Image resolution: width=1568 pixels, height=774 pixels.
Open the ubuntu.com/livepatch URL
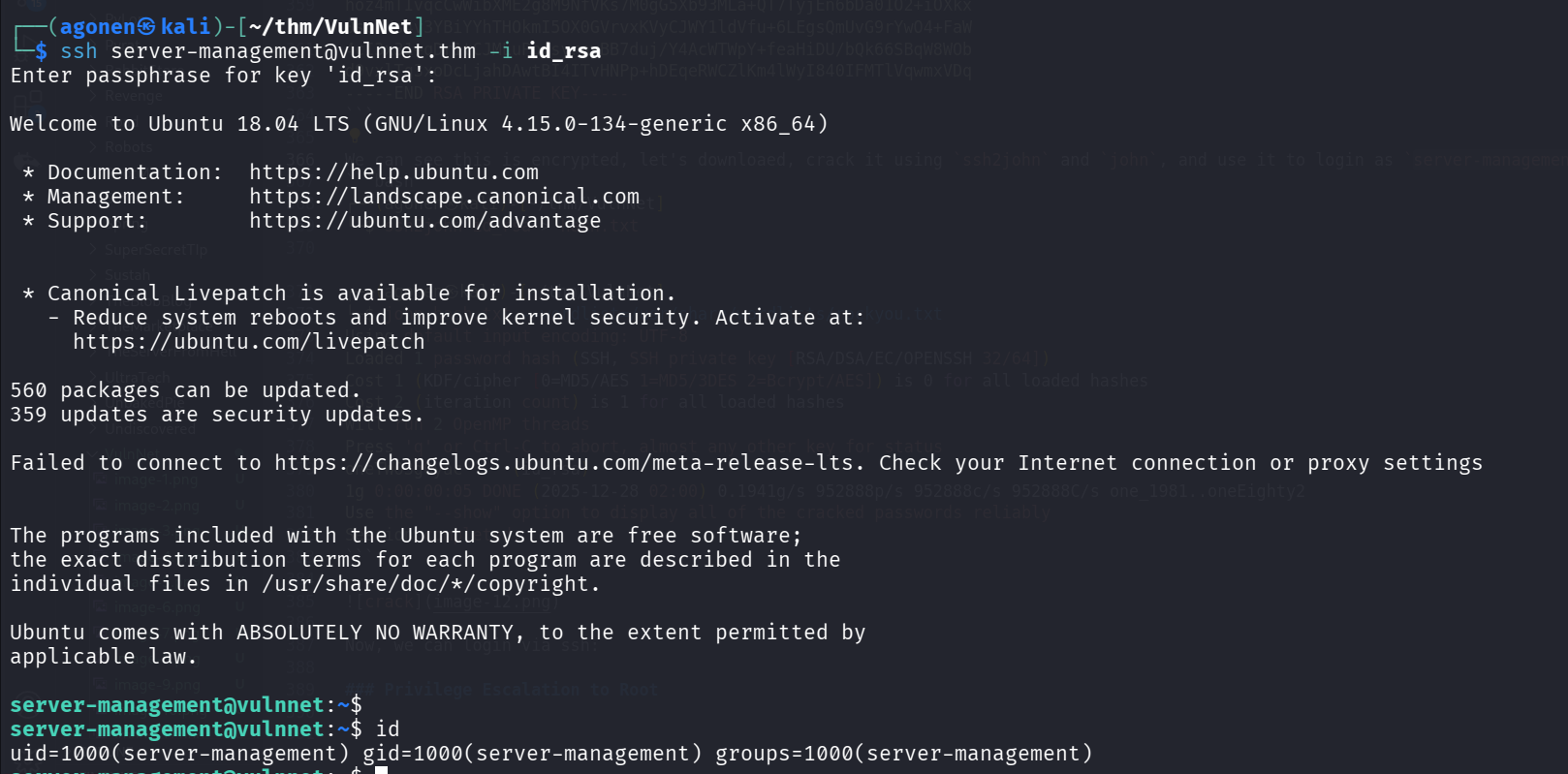click(248, 342)
